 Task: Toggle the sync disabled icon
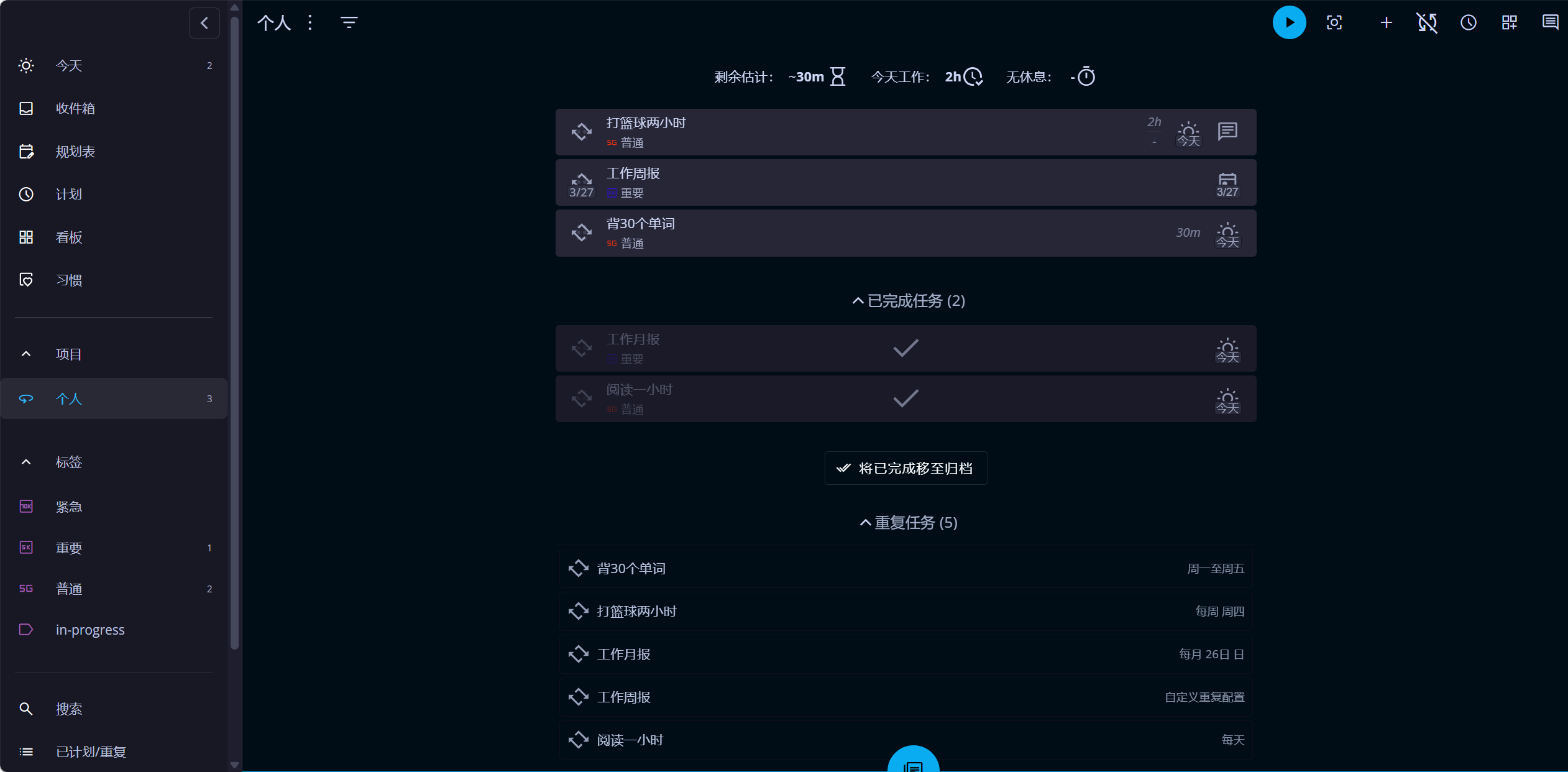coord(1427,23)
